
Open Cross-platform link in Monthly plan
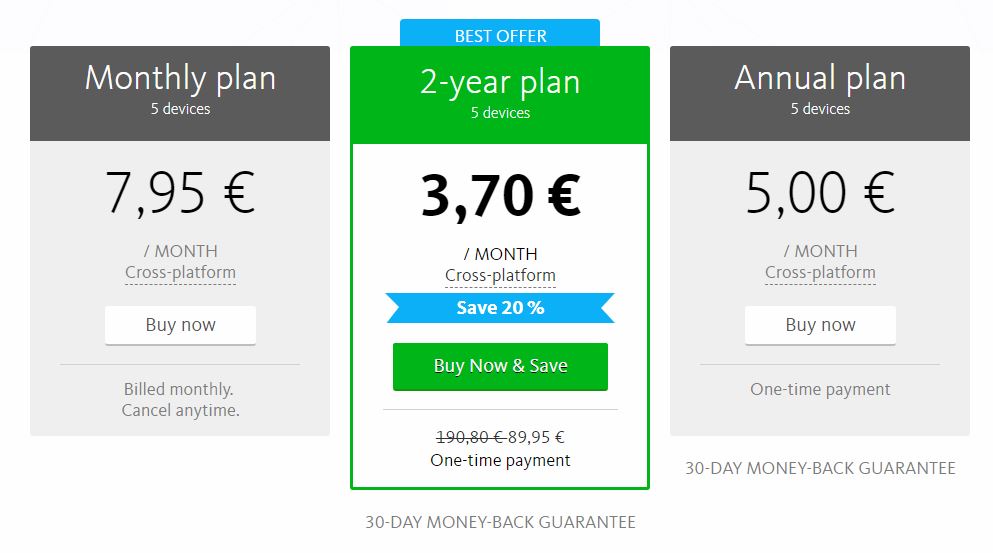point(180,272)
